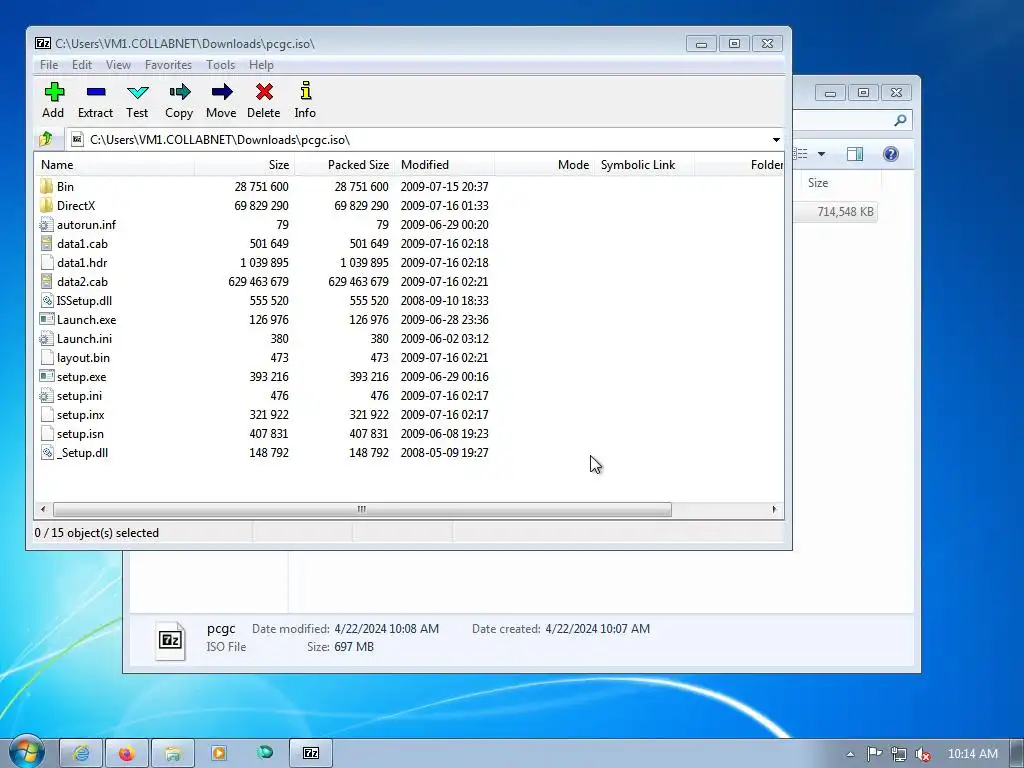Image resolution: width=1024 pixels, height=768 pixels.
Task: Click the Symbolic Link column header
Action: (645, 165)
